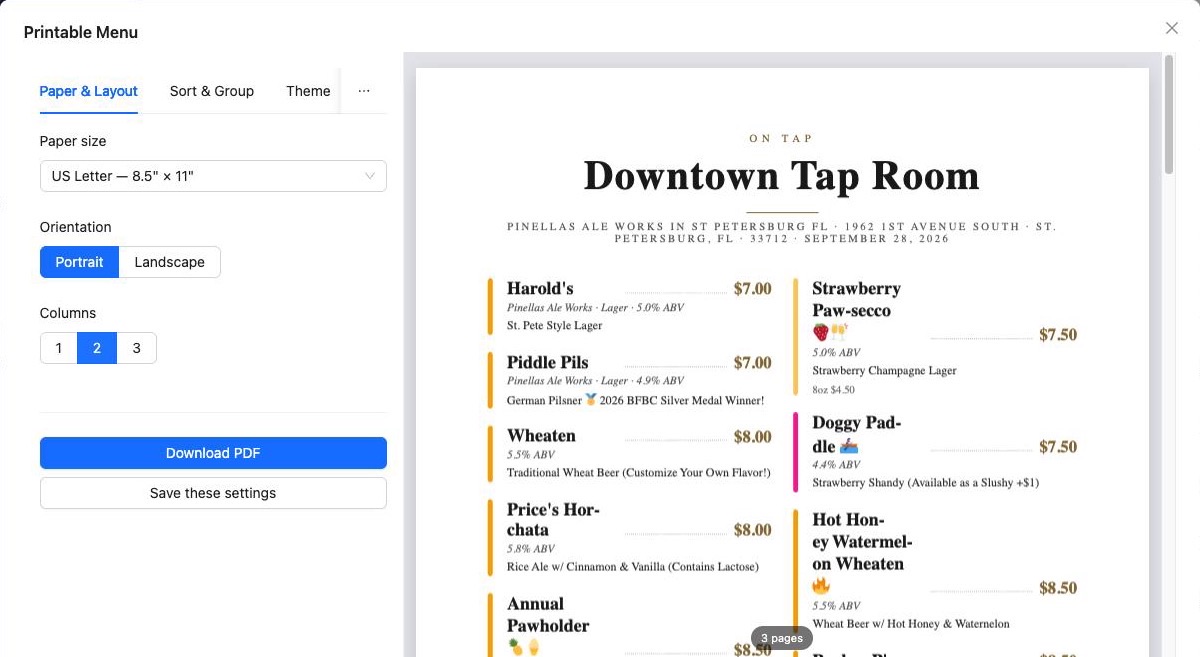Image resolution: width=1200 pixels, height=657 pixels.
Task: Click the Harold's beer entry
Action: point(630,306)
